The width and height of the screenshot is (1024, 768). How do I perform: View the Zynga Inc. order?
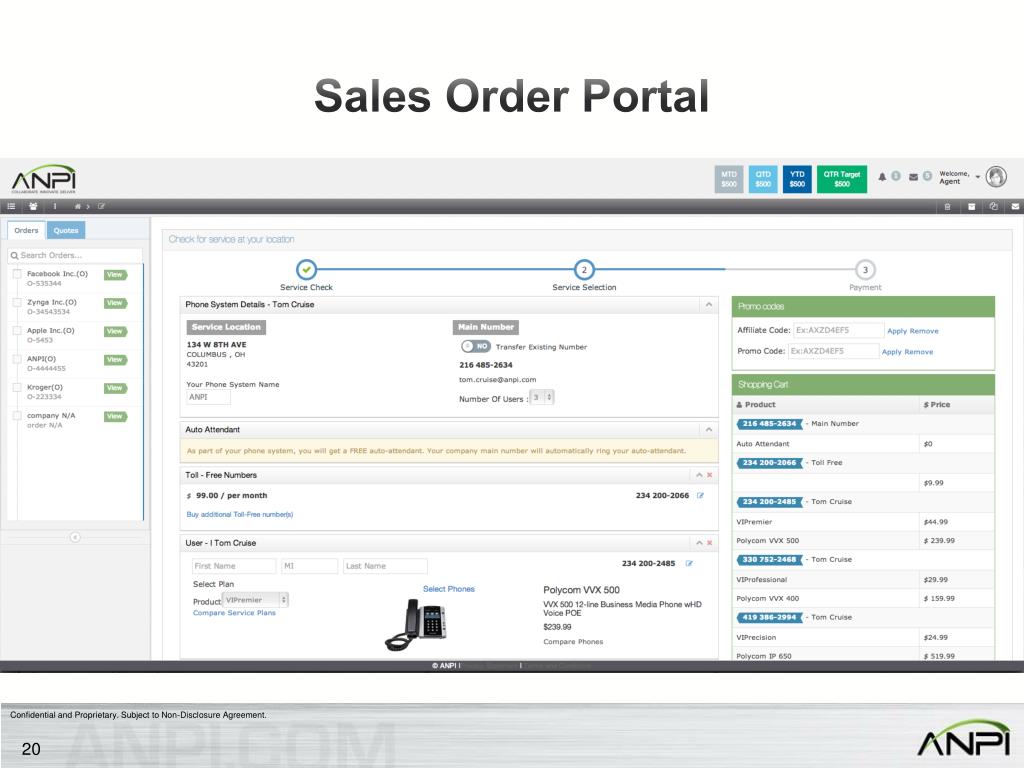(115, 303)
